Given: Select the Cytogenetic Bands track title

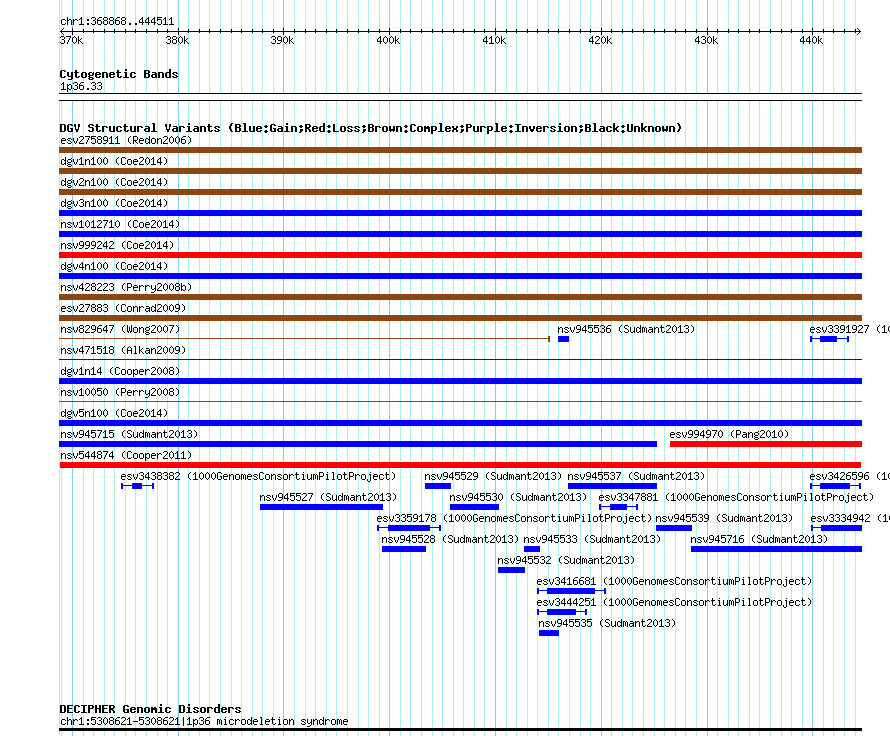Looking at the screenshot, I should point(119,74).
